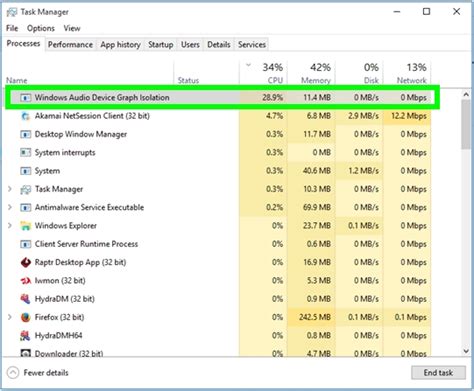Screen dimensions: 474x391
Task: Click the 69.9 MB memory value
Action: (x=317, y=208)
